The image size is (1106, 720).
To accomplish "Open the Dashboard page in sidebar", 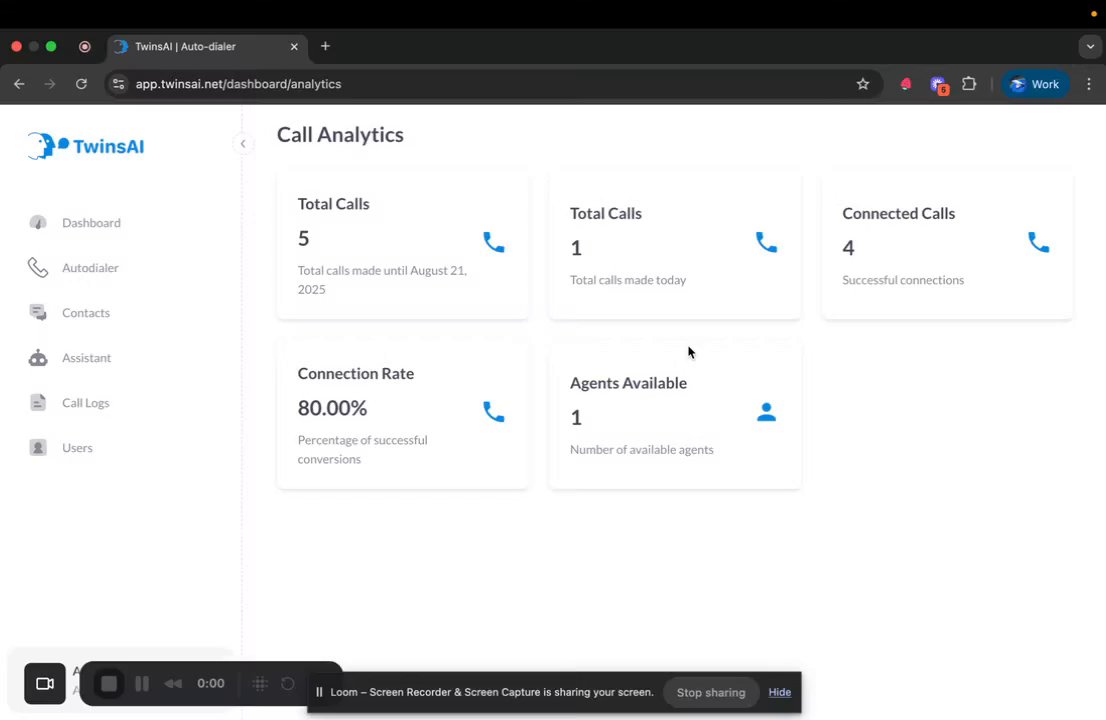I will click(x=90, y=223).
